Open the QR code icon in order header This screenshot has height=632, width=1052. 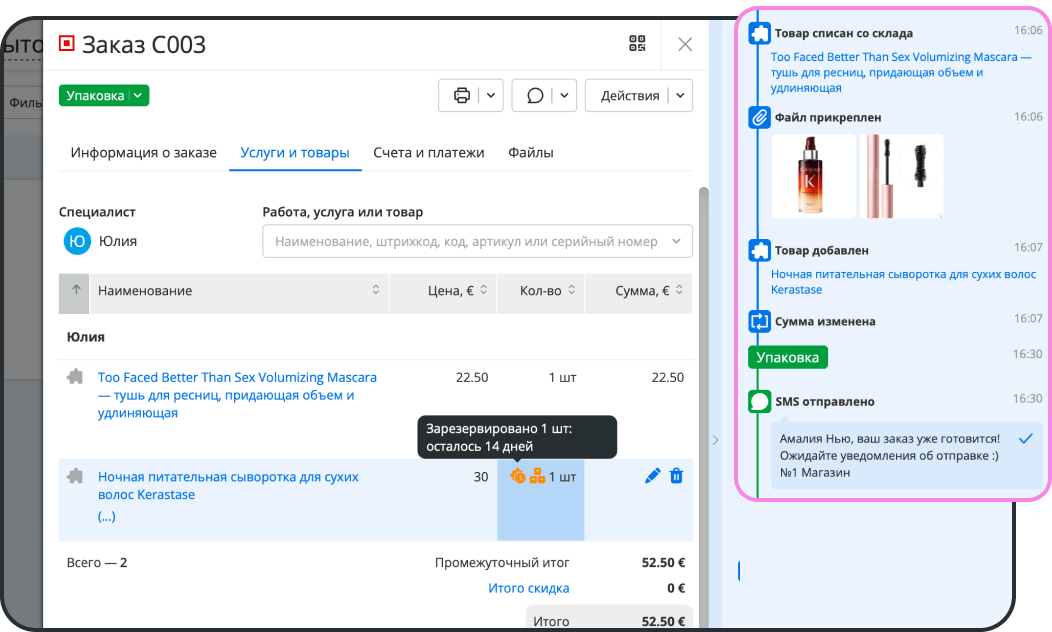637,44
